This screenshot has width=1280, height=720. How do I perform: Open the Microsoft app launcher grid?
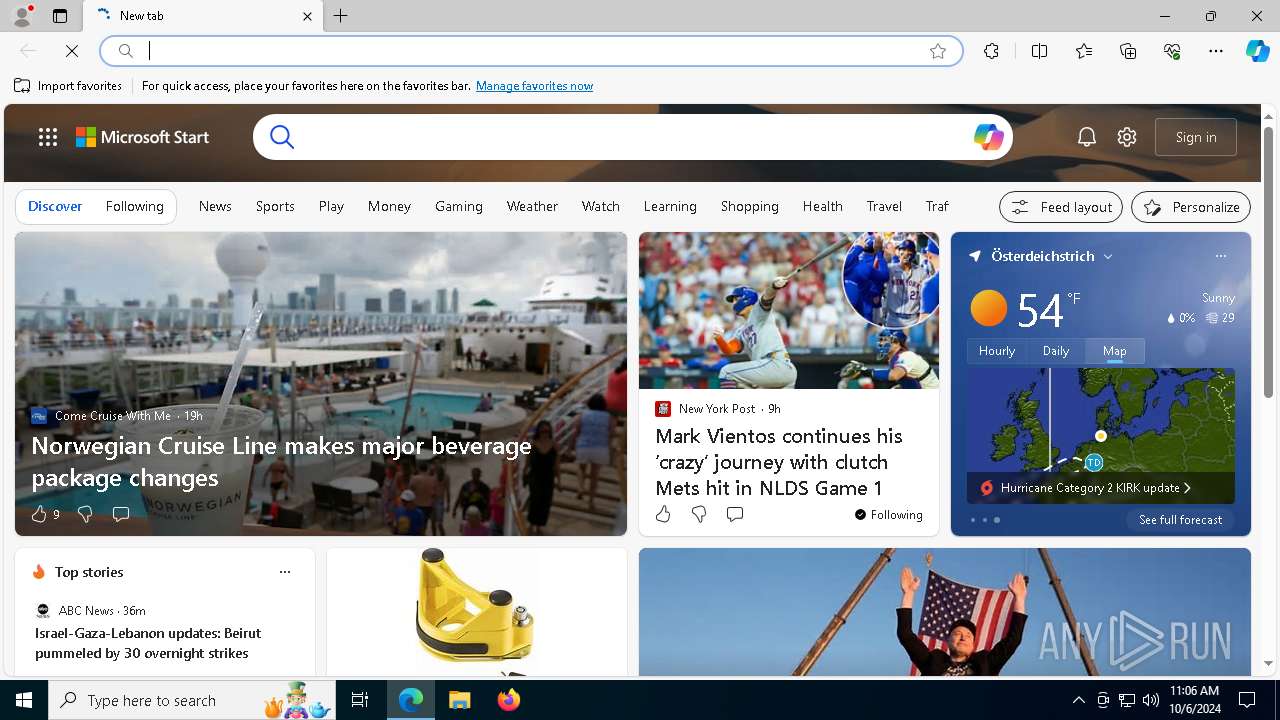(x=48, y=137)
